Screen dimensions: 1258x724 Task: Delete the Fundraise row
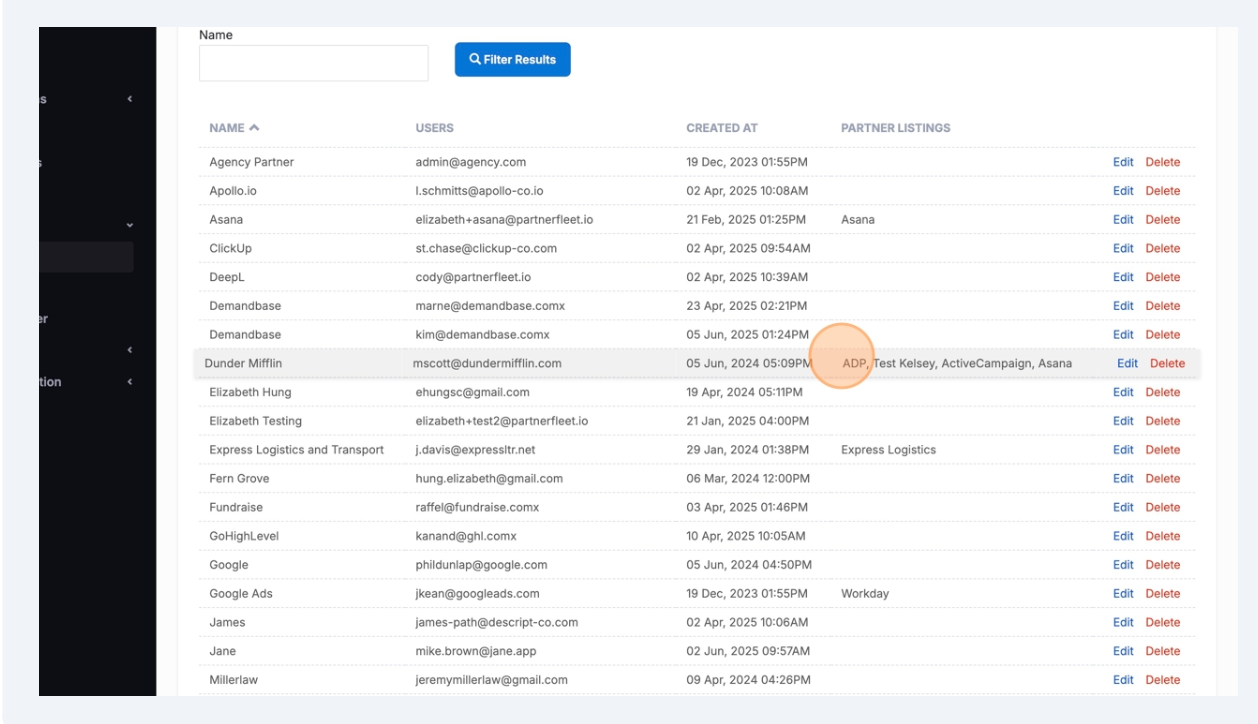click(x=1163, y=508)
